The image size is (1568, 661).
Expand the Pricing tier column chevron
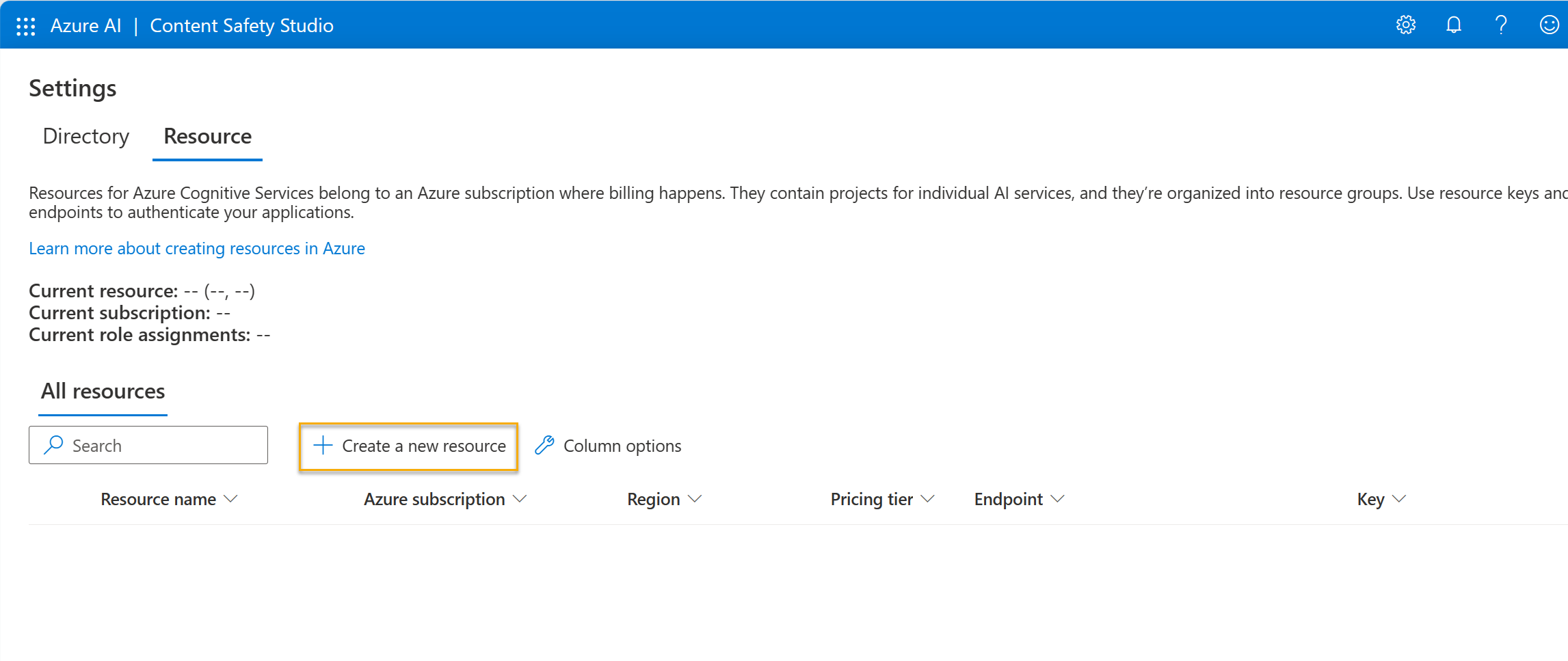[927, 499]
